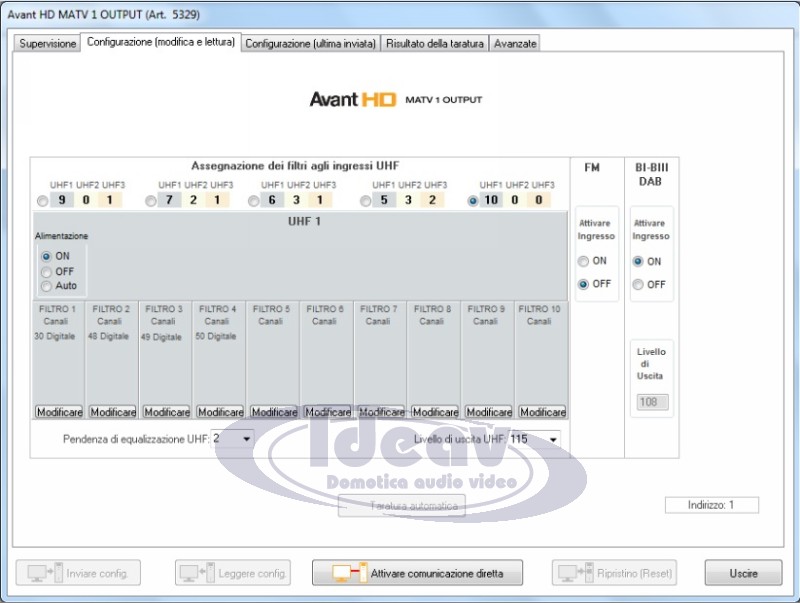Select the 6 3 1 filter assignment
The image size is (800, 603).
pos(253,201)
